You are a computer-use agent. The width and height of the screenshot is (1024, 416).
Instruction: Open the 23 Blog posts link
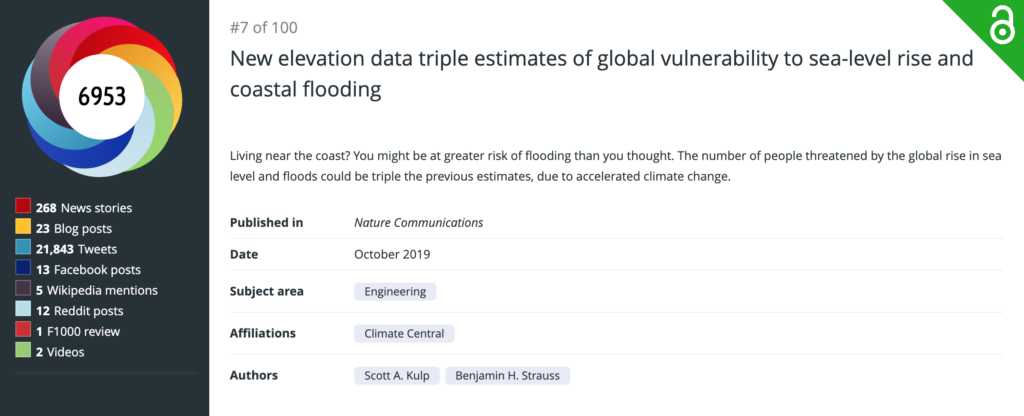74,229
